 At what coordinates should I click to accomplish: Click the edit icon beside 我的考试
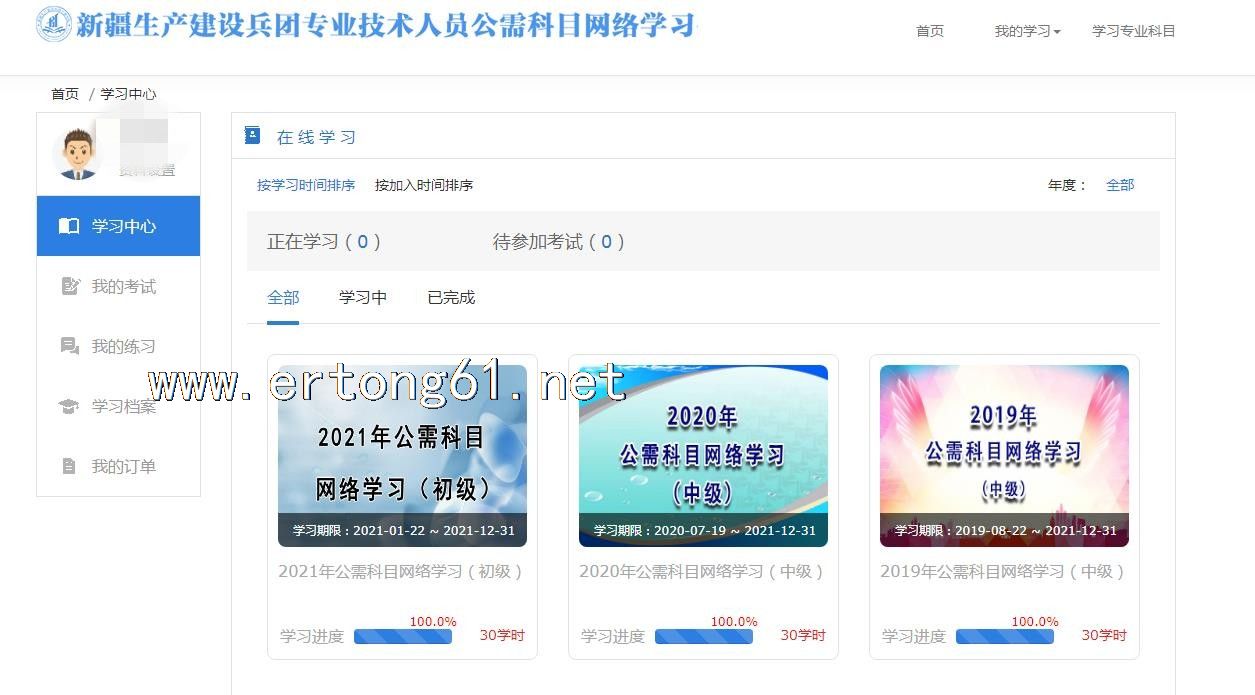click(70, 287)
